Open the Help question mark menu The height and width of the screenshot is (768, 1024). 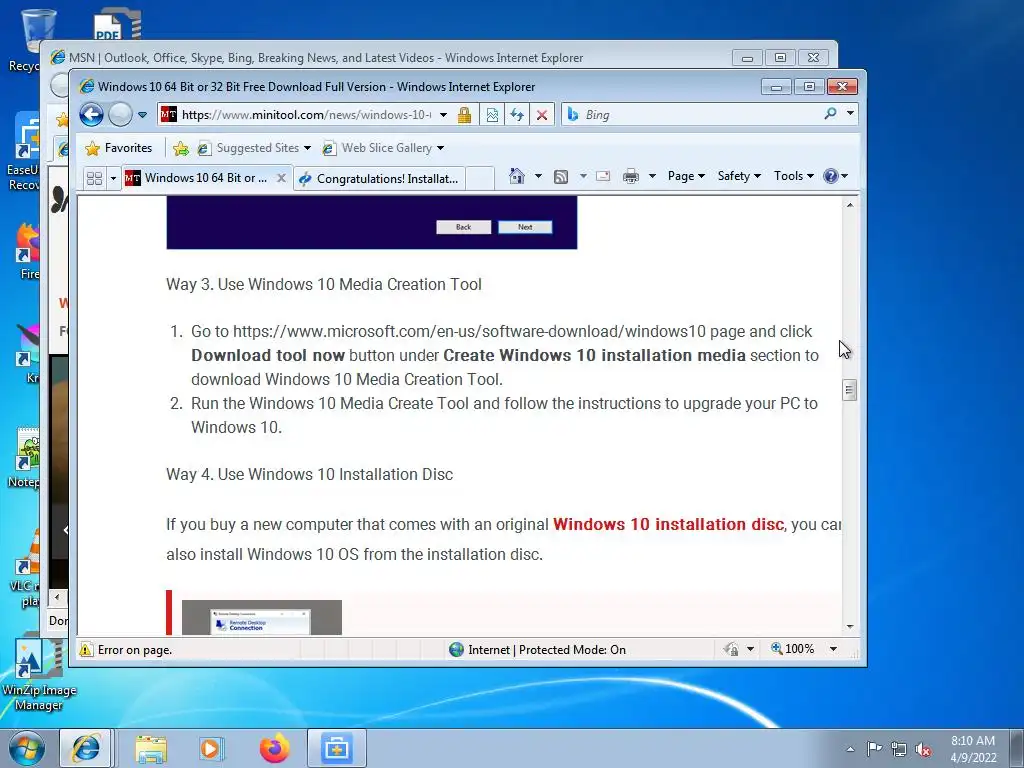(835, 176)
